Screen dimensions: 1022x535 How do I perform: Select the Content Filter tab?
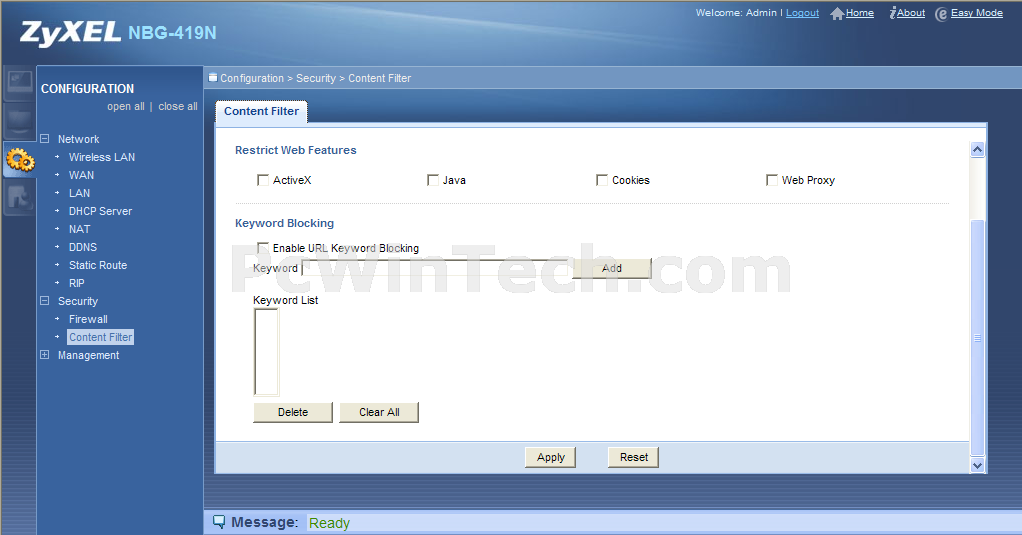[261, 111]
